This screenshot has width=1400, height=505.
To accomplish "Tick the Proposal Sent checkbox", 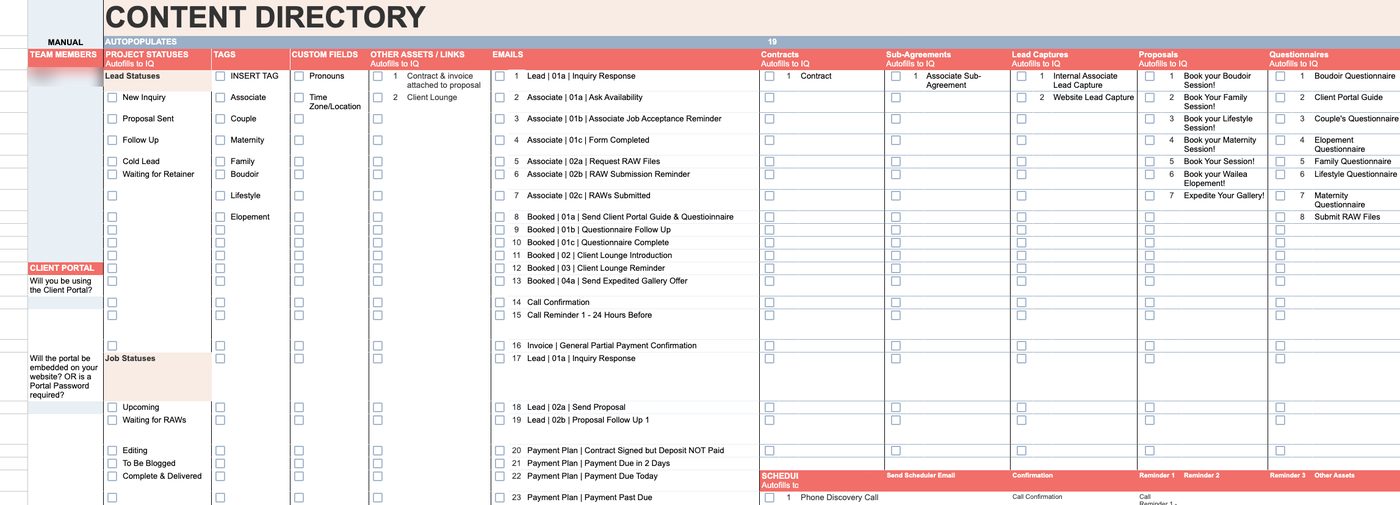I will [x=112, y=119].
